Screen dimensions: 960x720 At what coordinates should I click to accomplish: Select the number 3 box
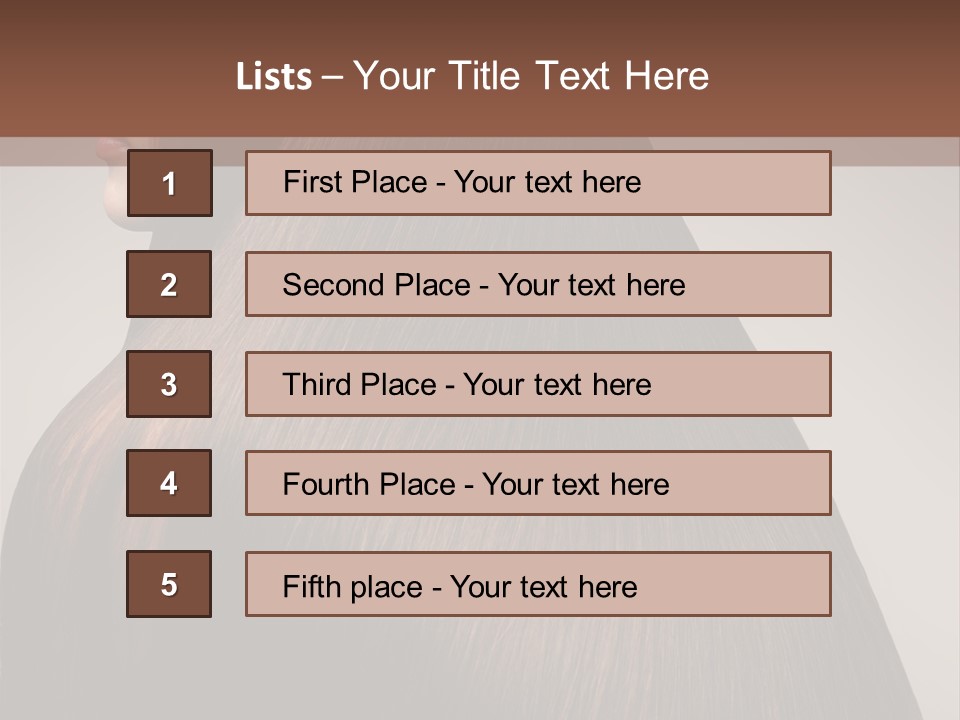pos(169,384)
